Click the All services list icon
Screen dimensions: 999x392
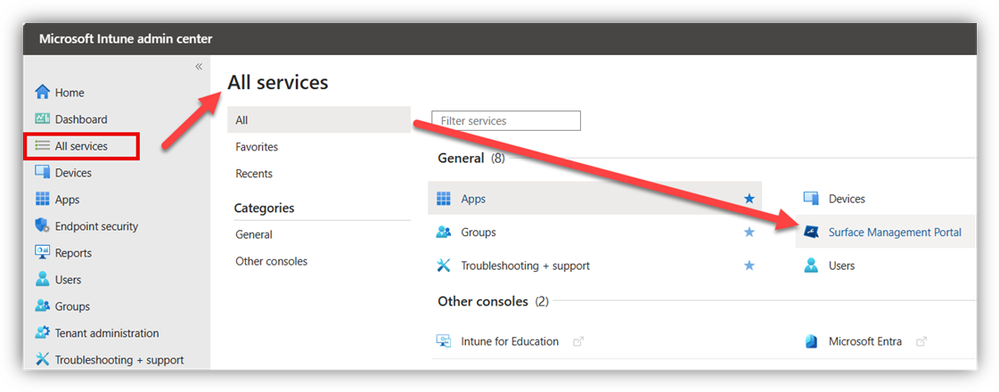click(x=42, y=146)
